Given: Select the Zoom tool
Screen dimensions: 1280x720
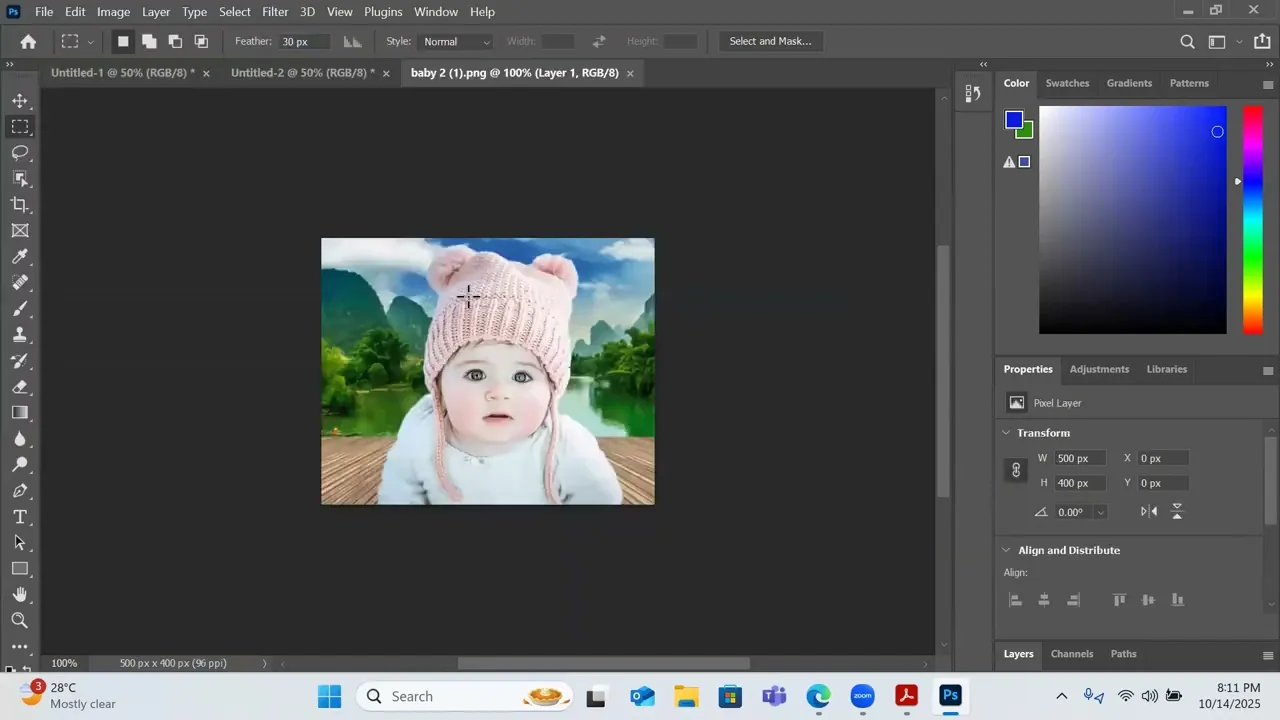Looking at the screenshot, I should pos(20,621).
